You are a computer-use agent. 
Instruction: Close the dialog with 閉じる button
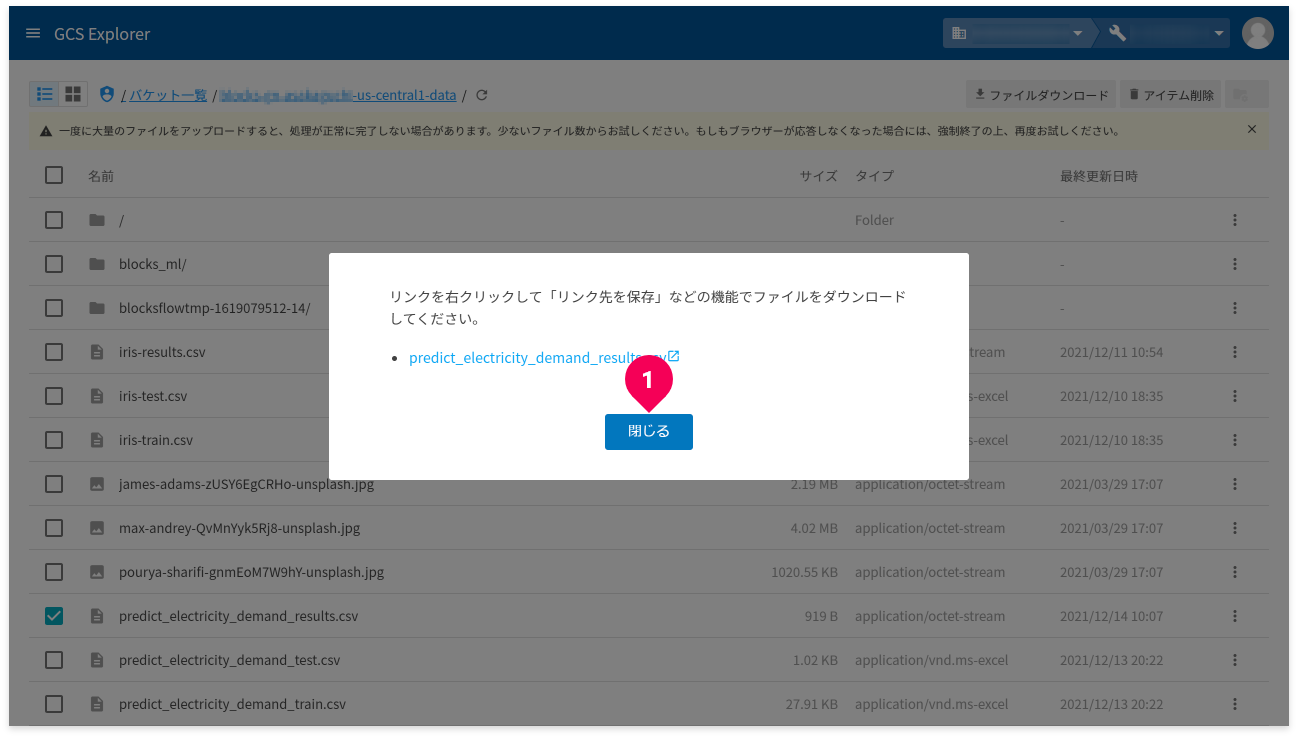click(x=648, y=432)
